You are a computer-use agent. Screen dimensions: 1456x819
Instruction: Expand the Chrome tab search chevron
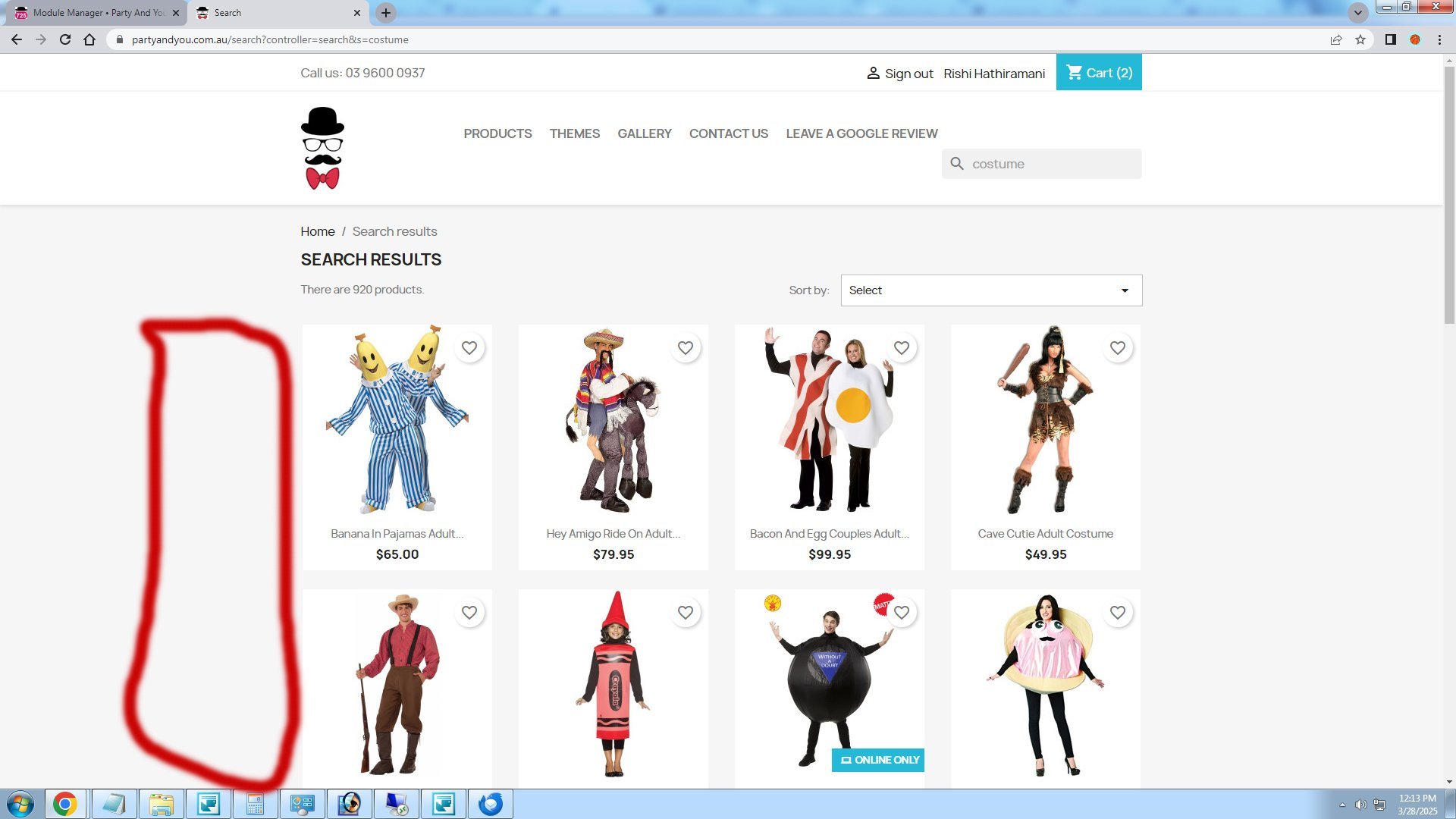tap(1358, 13)
